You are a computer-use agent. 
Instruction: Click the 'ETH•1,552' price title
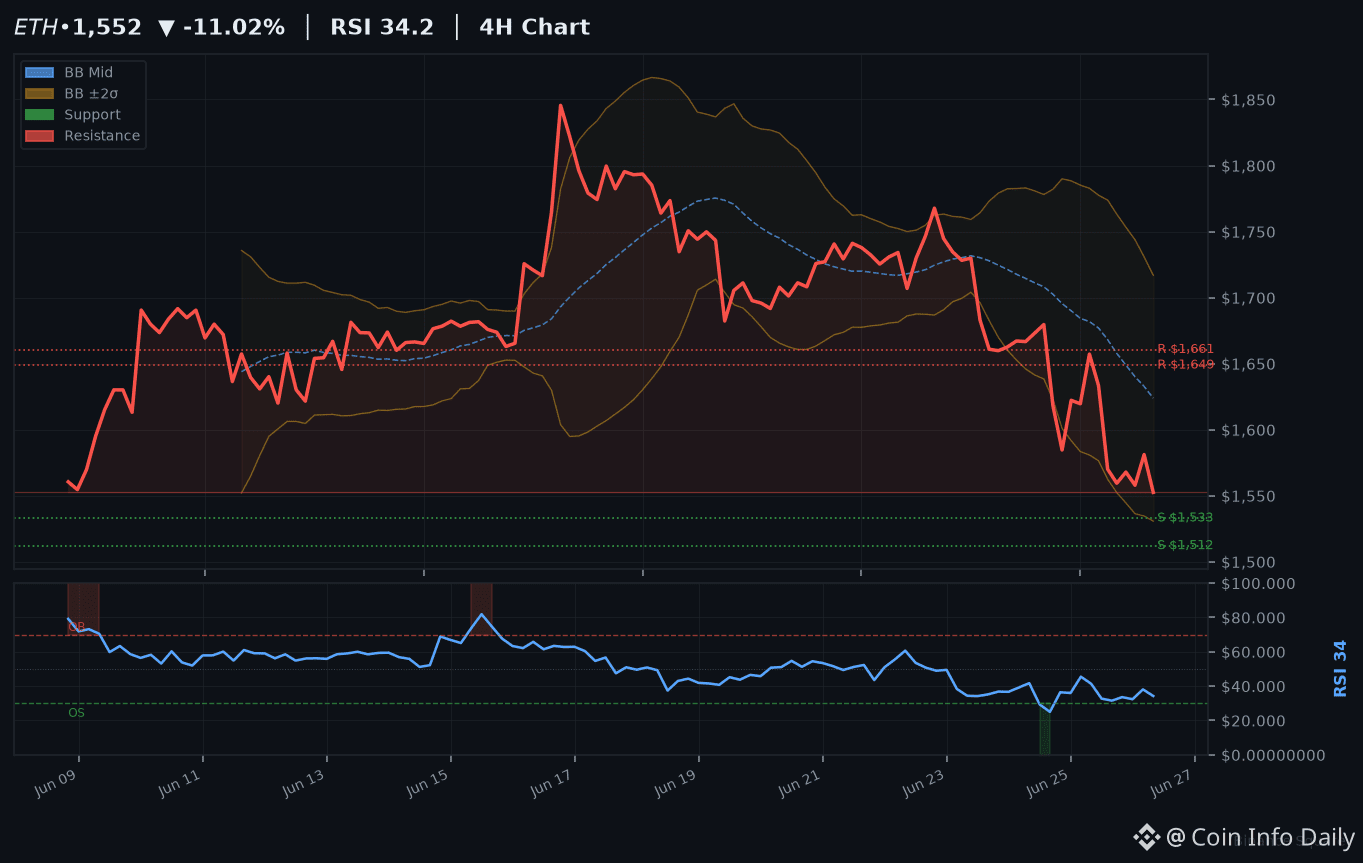tap(78, 27)
